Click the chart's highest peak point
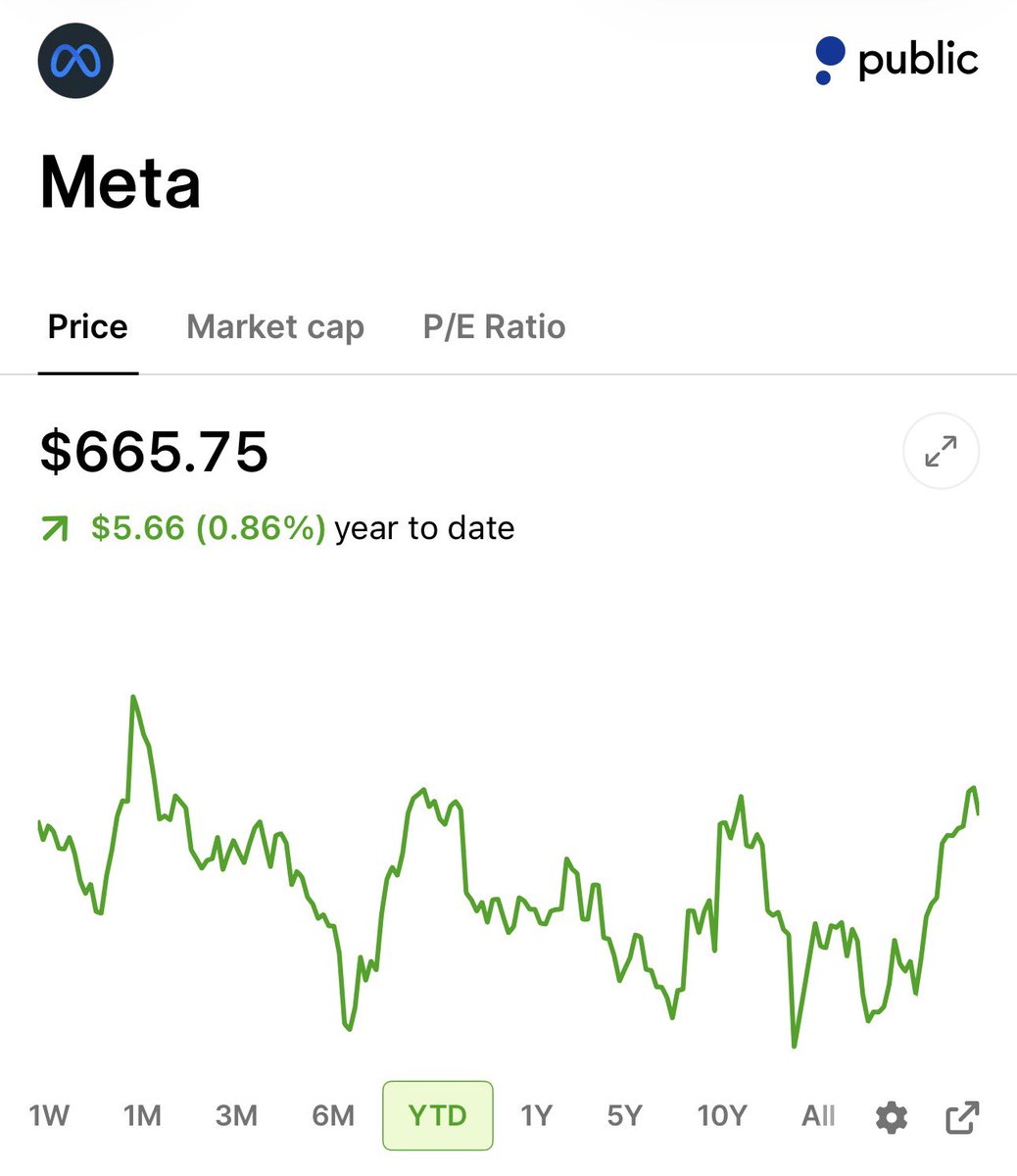This screenshot has width=1017, height=1176. click(132, 697)
